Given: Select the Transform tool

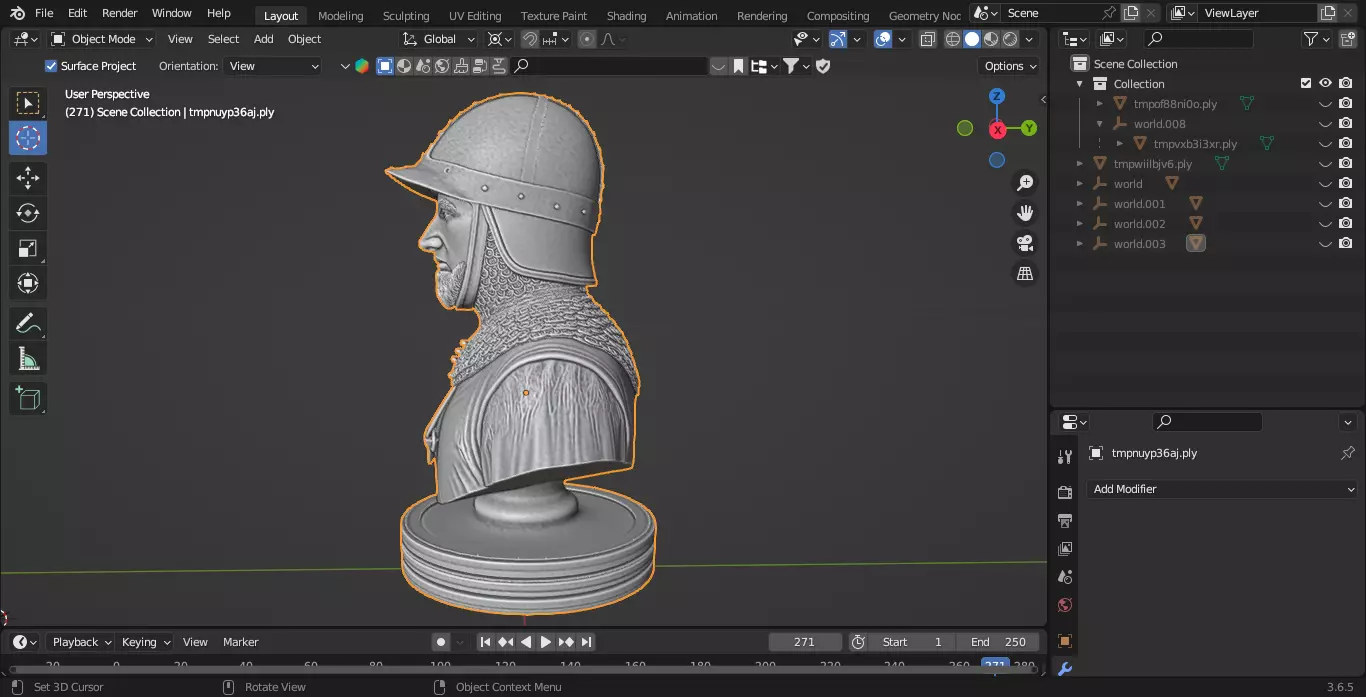Looking at the screenshot, I should pyautogui.click(x=28, y=283).
